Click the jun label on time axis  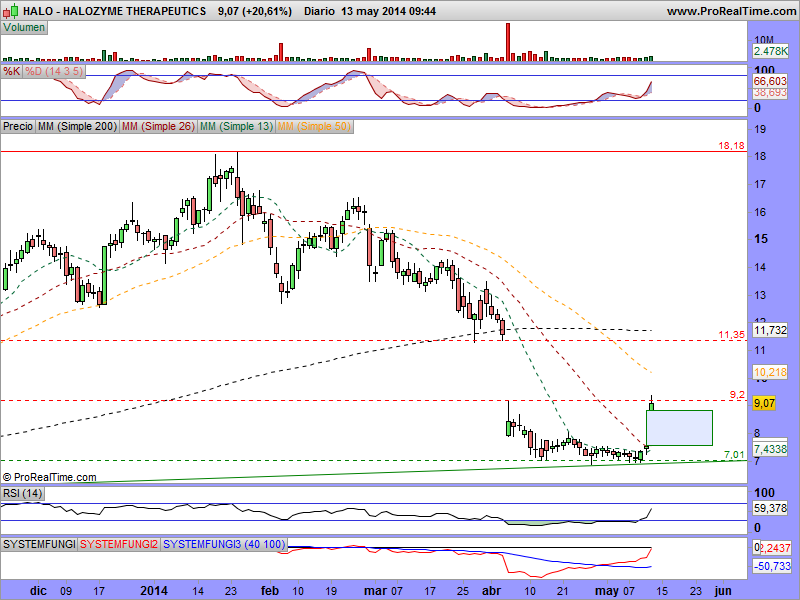click(723, 591)
